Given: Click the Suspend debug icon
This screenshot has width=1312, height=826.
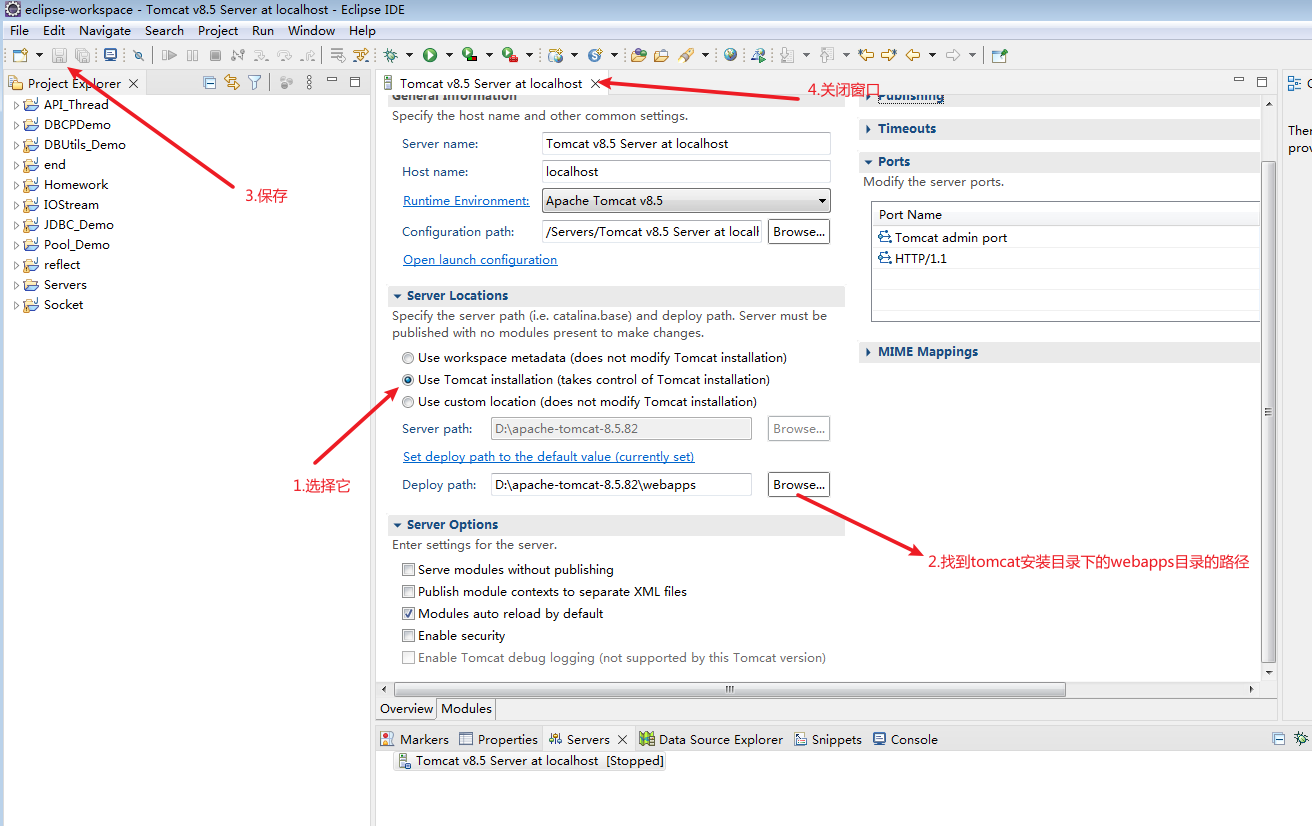Looking at the screenshot, I should tap(193, 55).
